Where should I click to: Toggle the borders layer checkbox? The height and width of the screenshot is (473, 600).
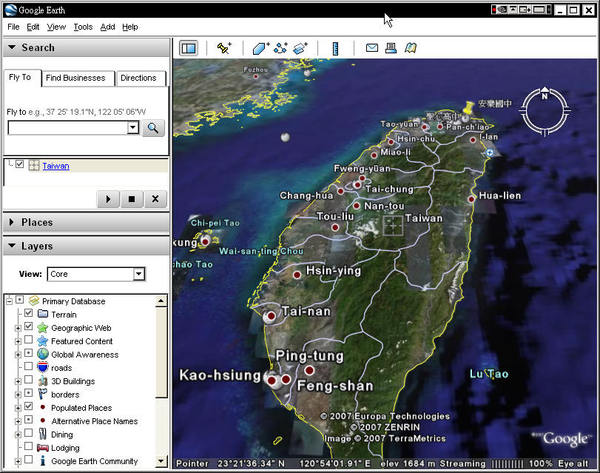(x=28, y=393)
